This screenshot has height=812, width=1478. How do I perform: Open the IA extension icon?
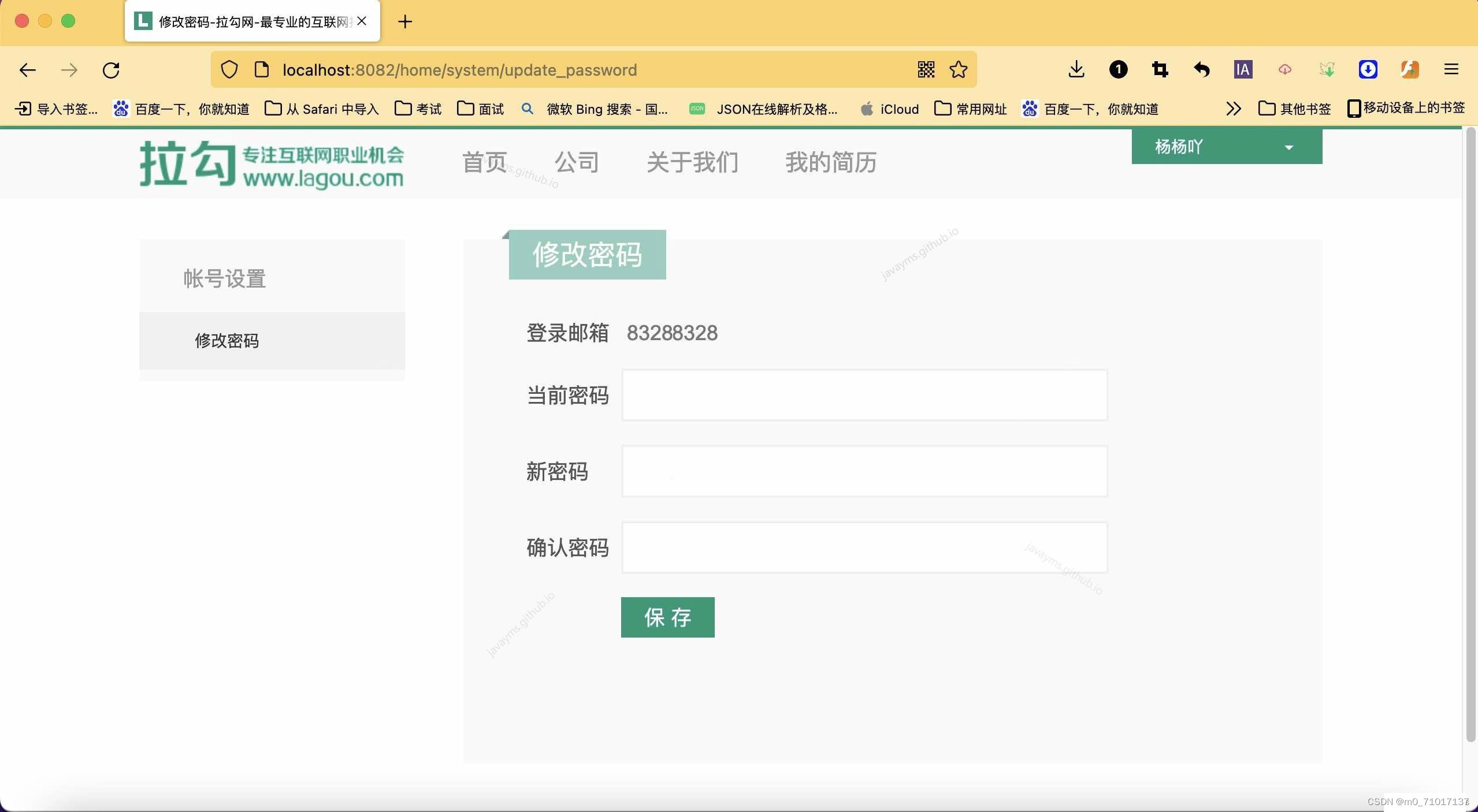click(x=1243, y=70)
